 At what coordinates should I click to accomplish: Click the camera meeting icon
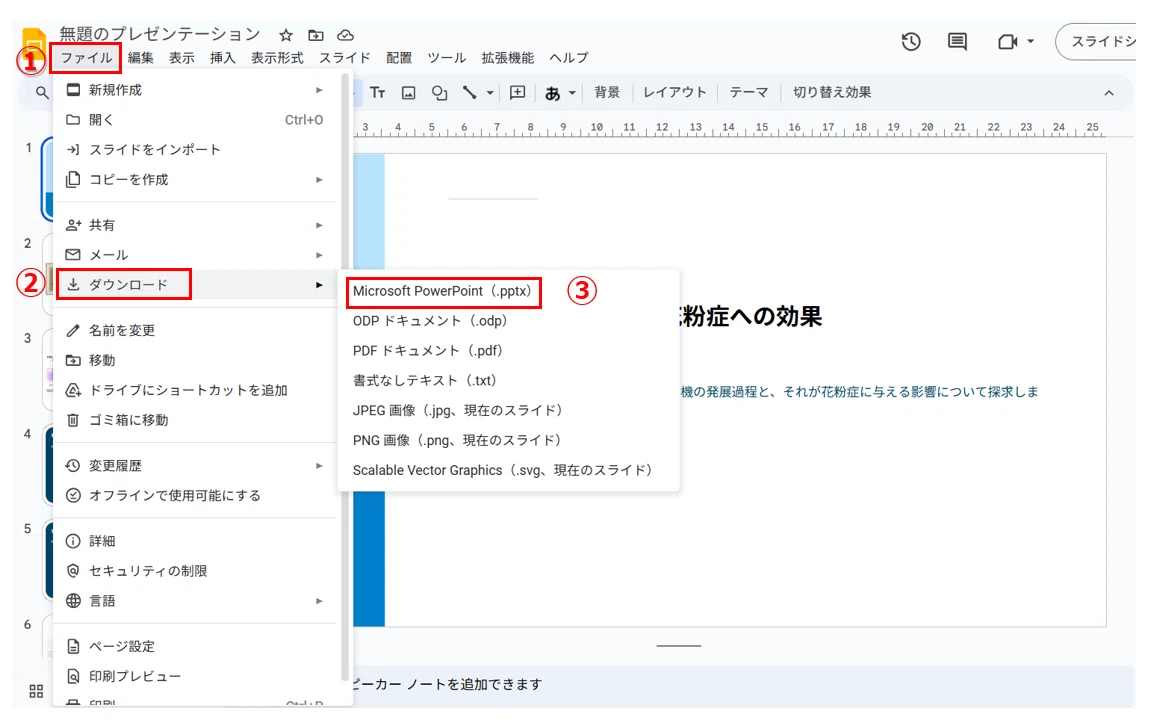(1007, 42)
